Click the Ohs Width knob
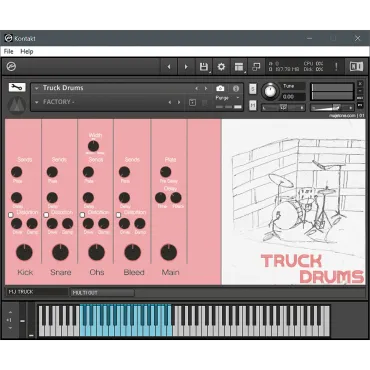Screen dimensions: 370x370 [x=93, y=146]
